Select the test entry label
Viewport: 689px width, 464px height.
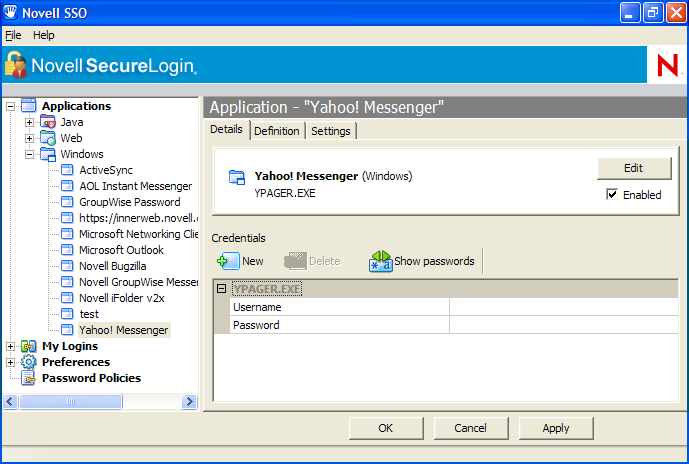point(89,314)
